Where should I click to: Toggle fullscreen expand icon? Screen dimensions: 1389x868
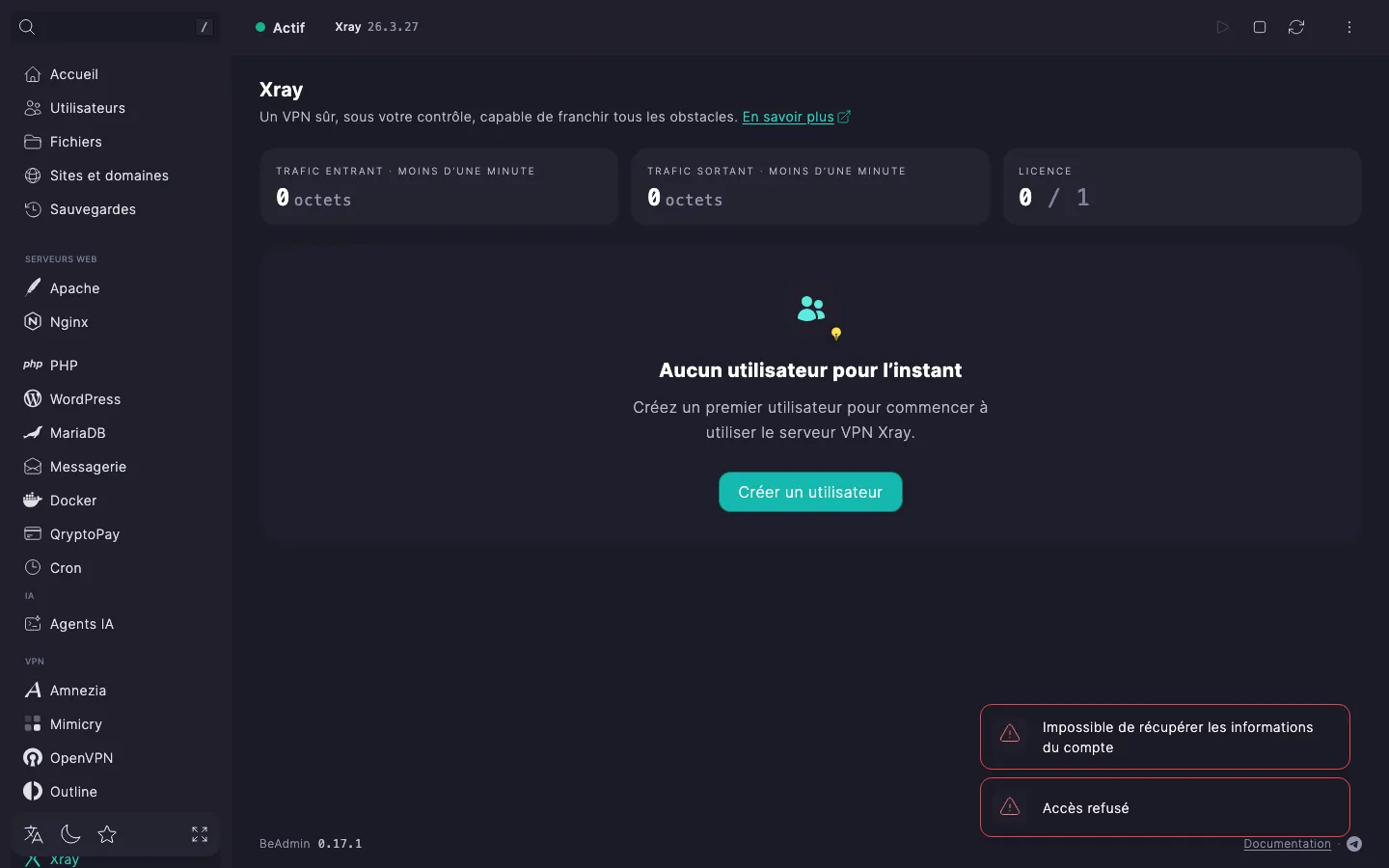click(200, 834)
